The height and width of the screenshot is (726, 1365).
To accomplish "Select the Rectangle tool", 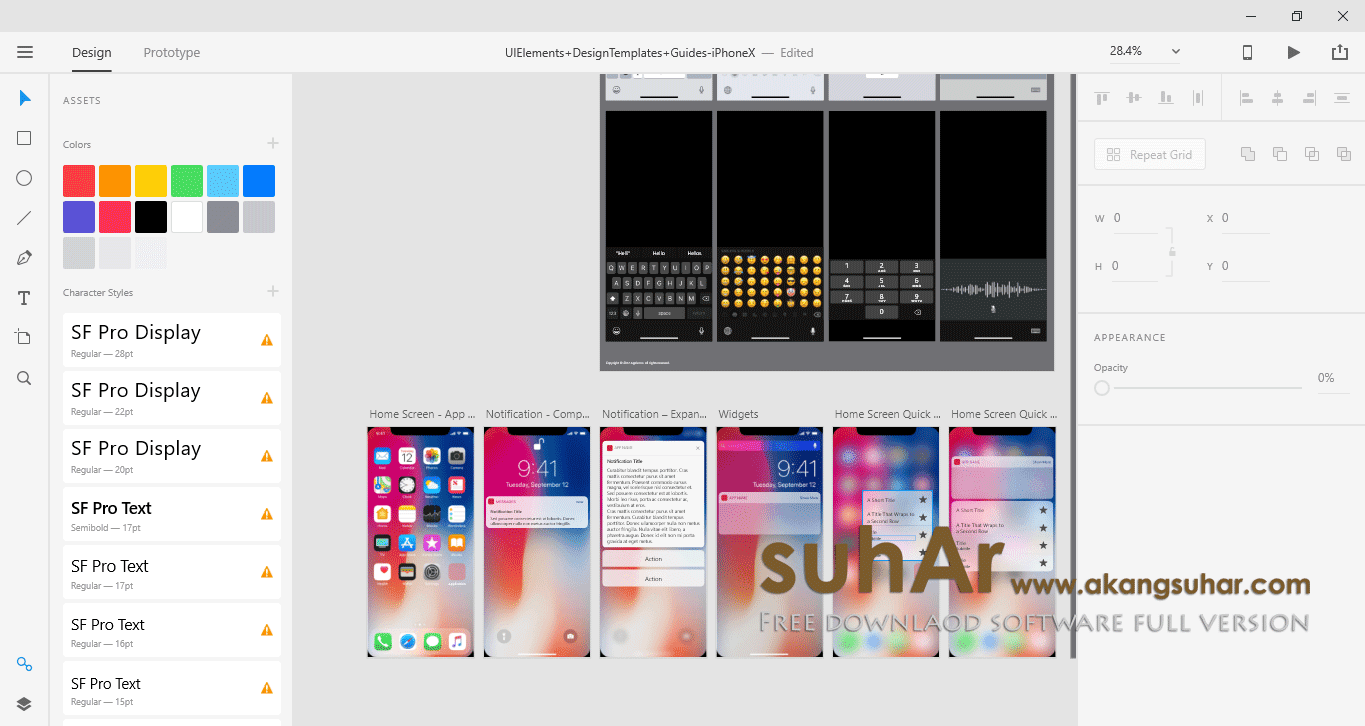I will [24, 138].
